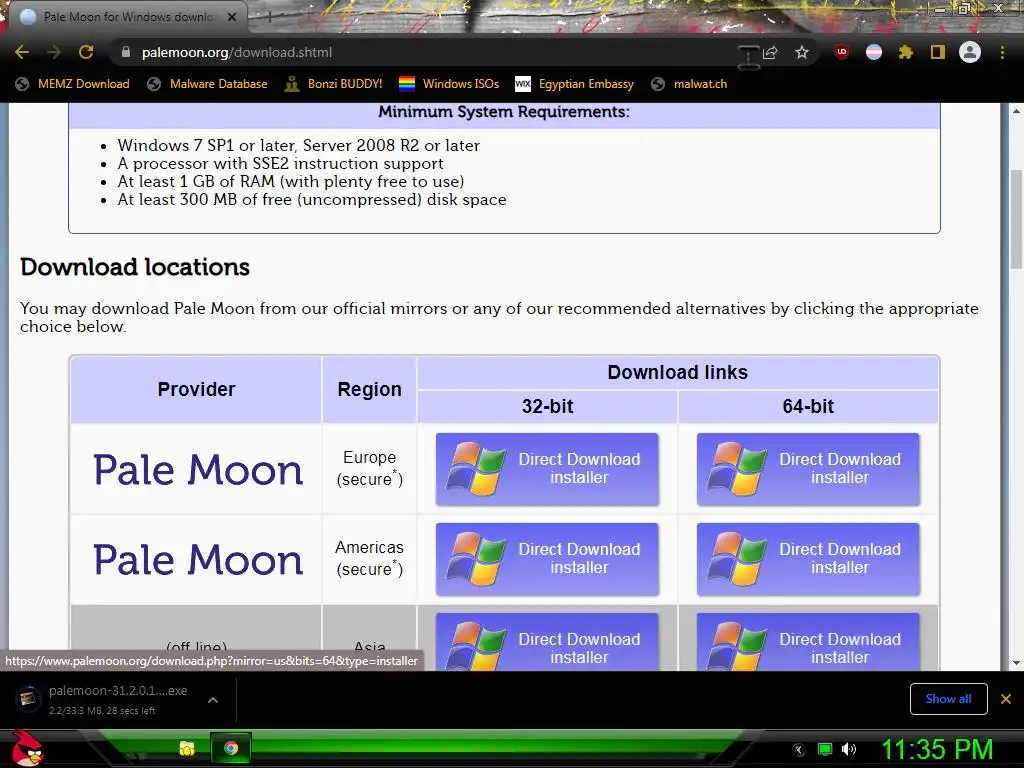Expand the palemoon download options chevron
Viewport: 1024px width, 768px height.
213,700
